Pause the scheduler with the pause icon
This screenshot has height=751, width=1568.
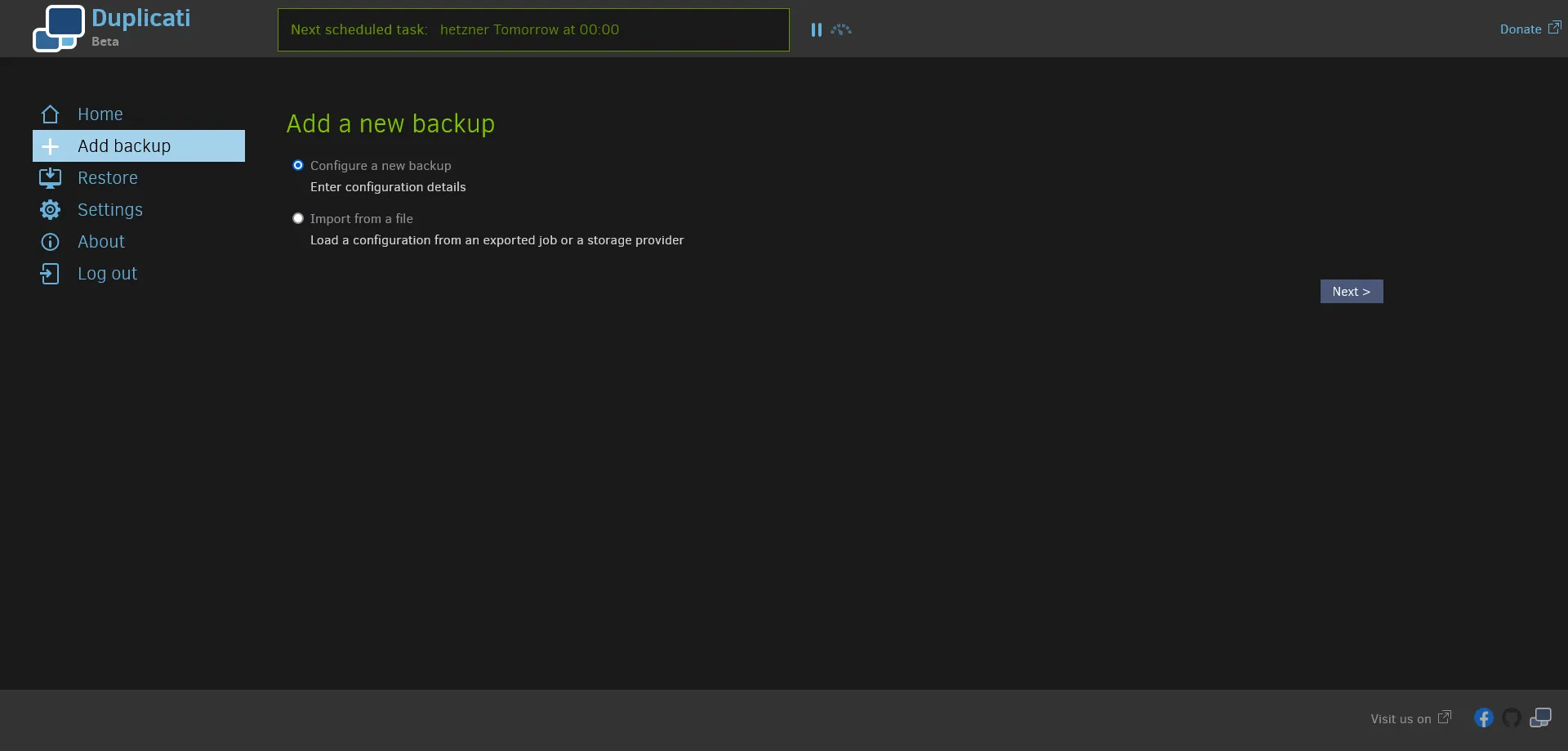pyautogui.click(x=816, y=29)
